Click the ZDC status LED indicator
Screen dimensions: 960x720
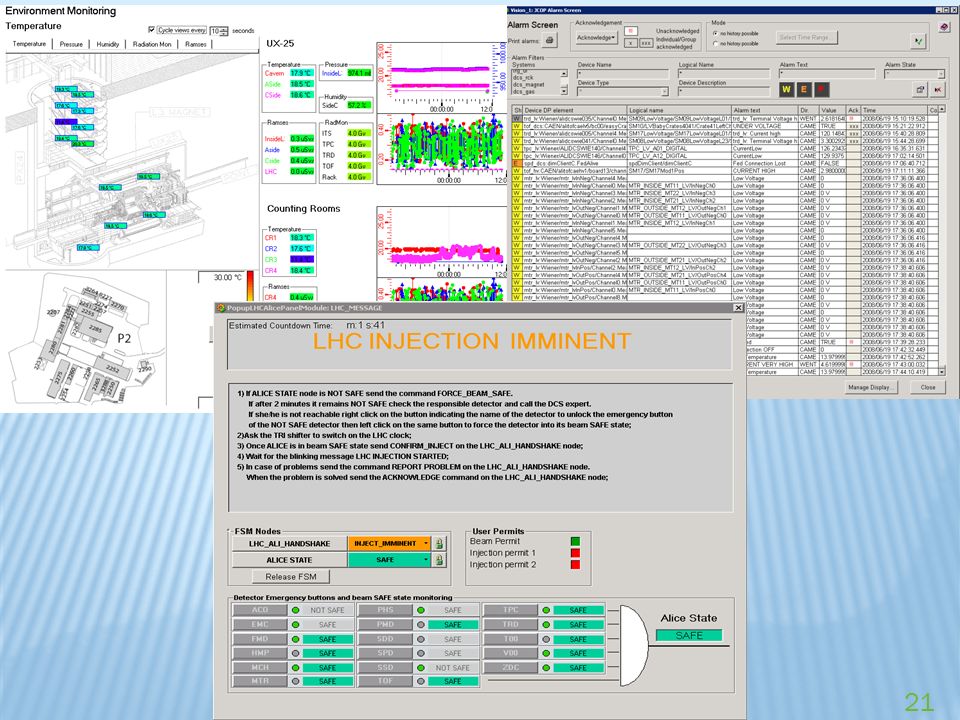click(546, 668)
